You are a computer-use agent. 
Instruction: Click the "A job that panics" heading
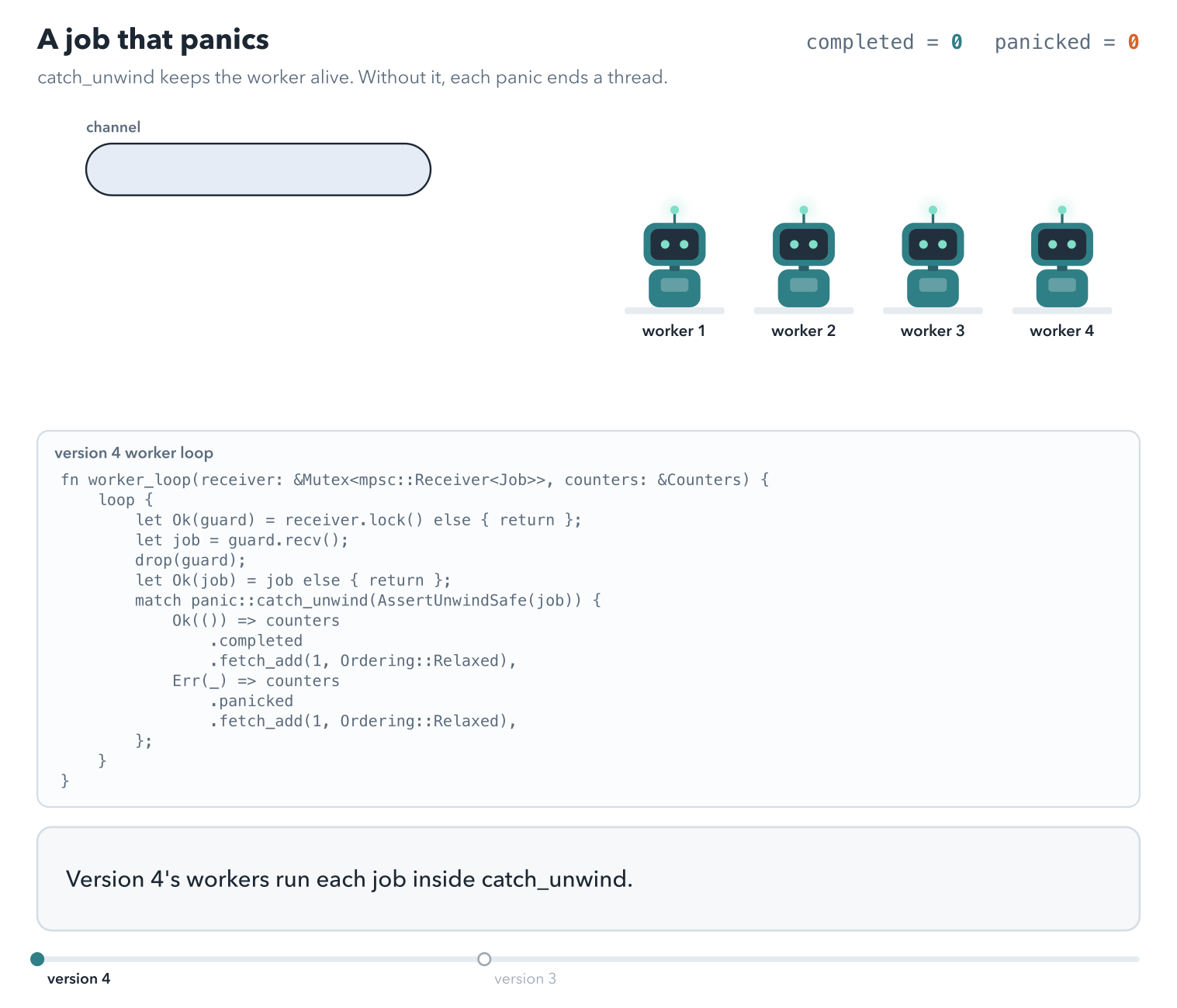(153, 40)
